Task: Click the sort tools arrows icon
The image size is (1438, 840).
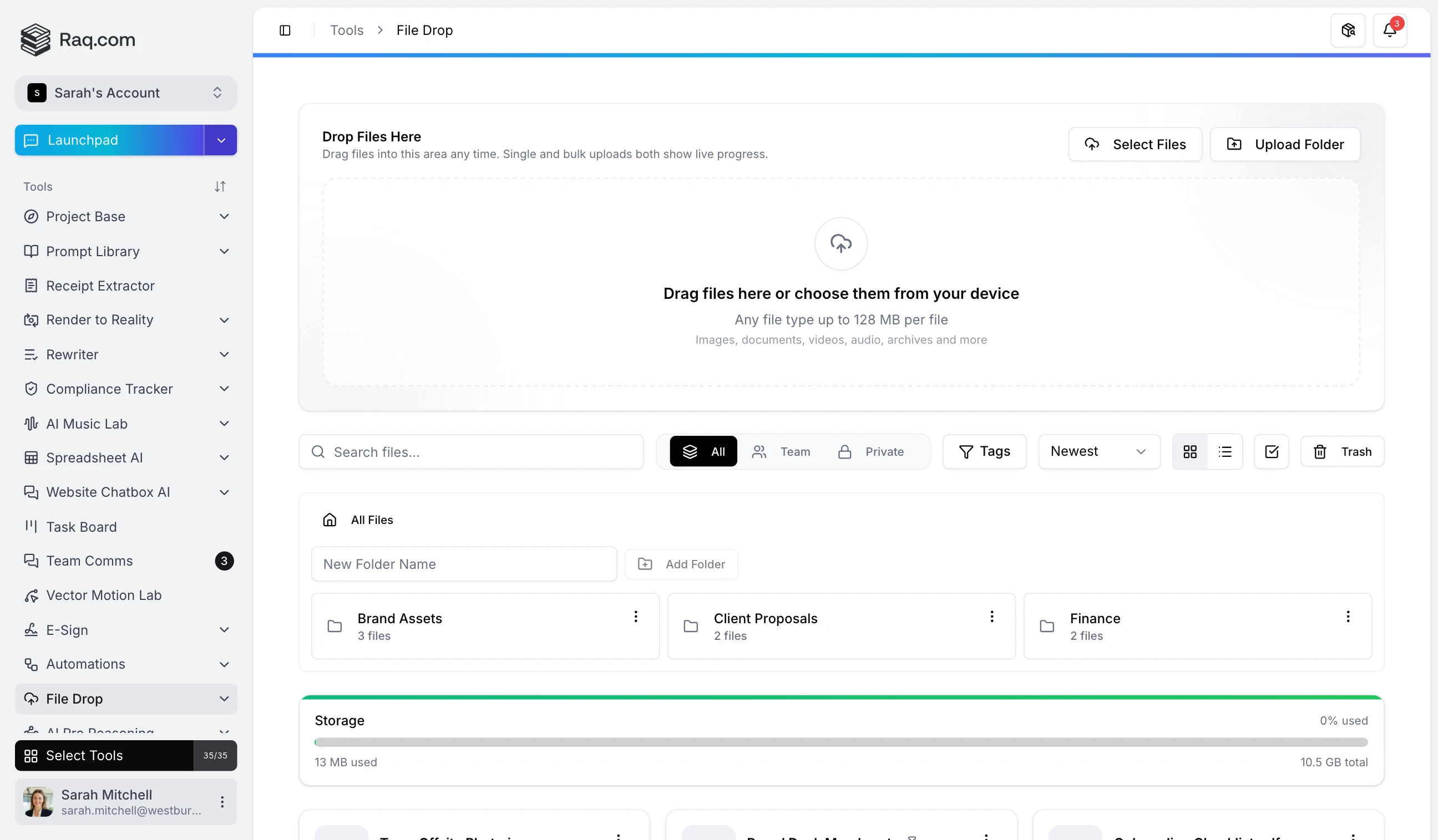Action: (220, 186)
